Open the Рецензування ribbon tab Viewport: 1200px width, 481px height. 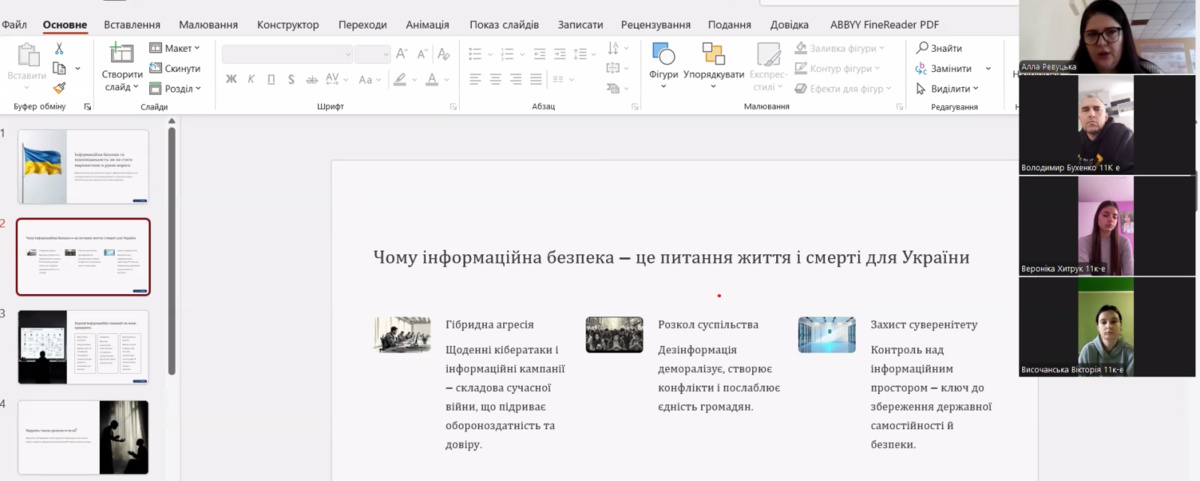[657, 24]
